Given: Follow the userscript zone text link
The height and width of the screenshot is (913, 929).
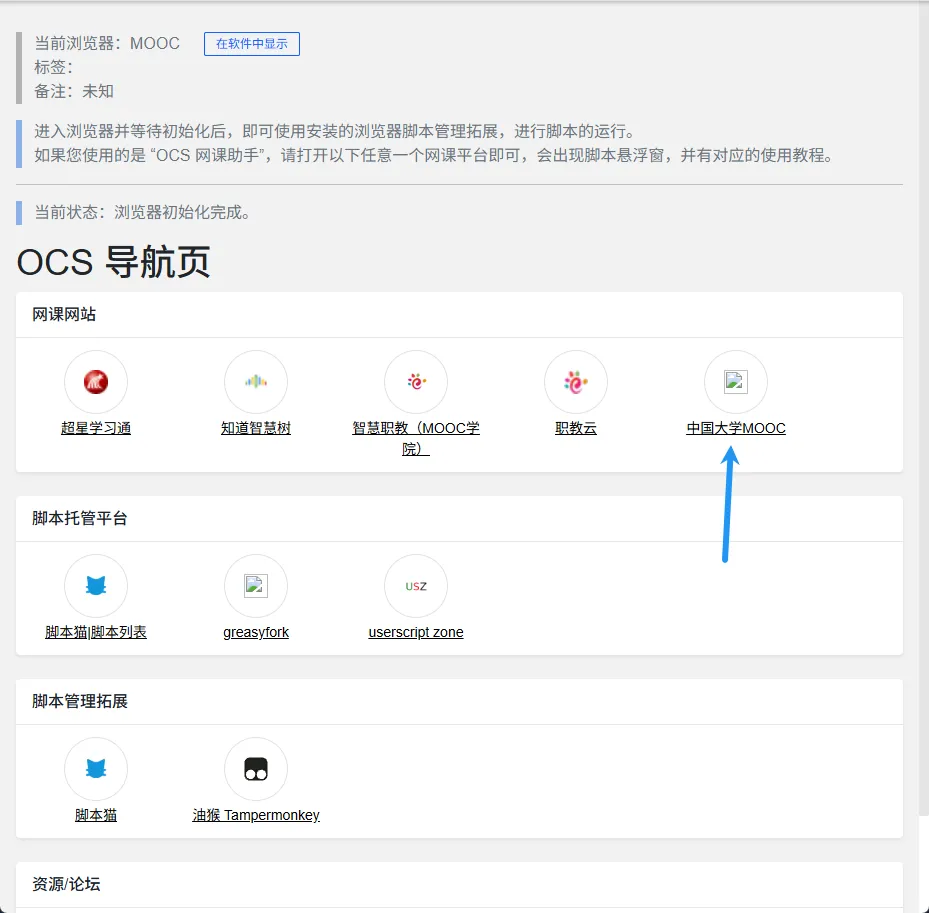Looking at the screenshot, I should click(416, 632).
